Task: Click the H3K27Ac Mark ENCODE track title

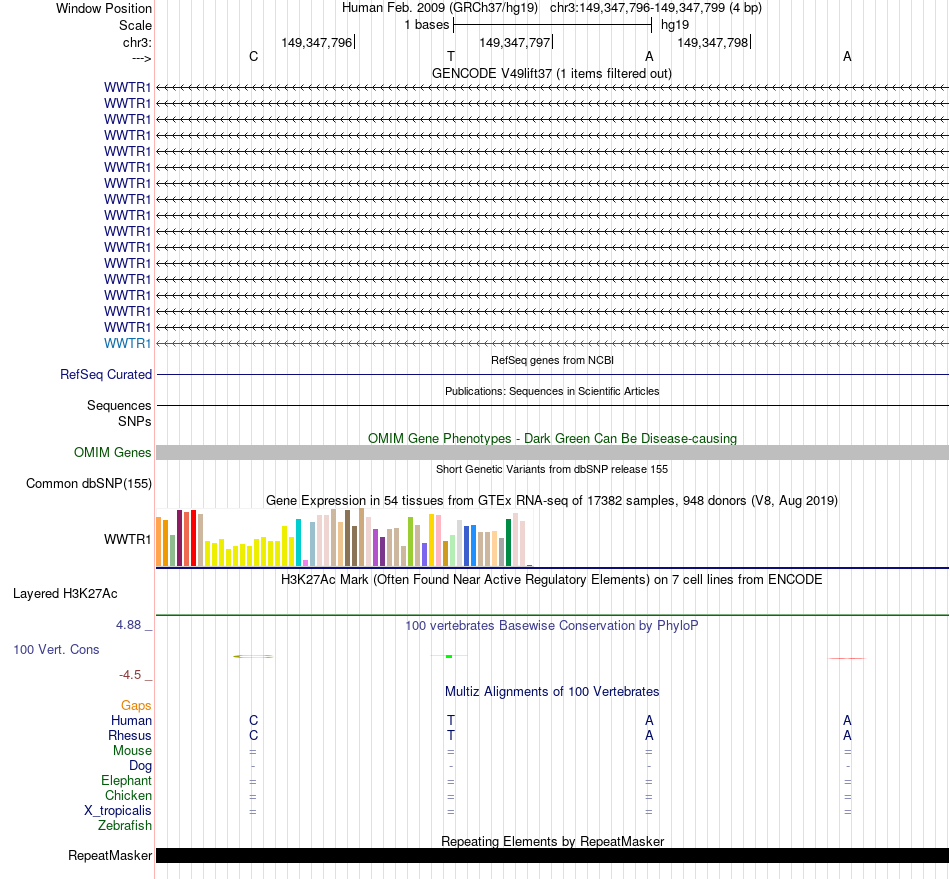Action: 552,579
